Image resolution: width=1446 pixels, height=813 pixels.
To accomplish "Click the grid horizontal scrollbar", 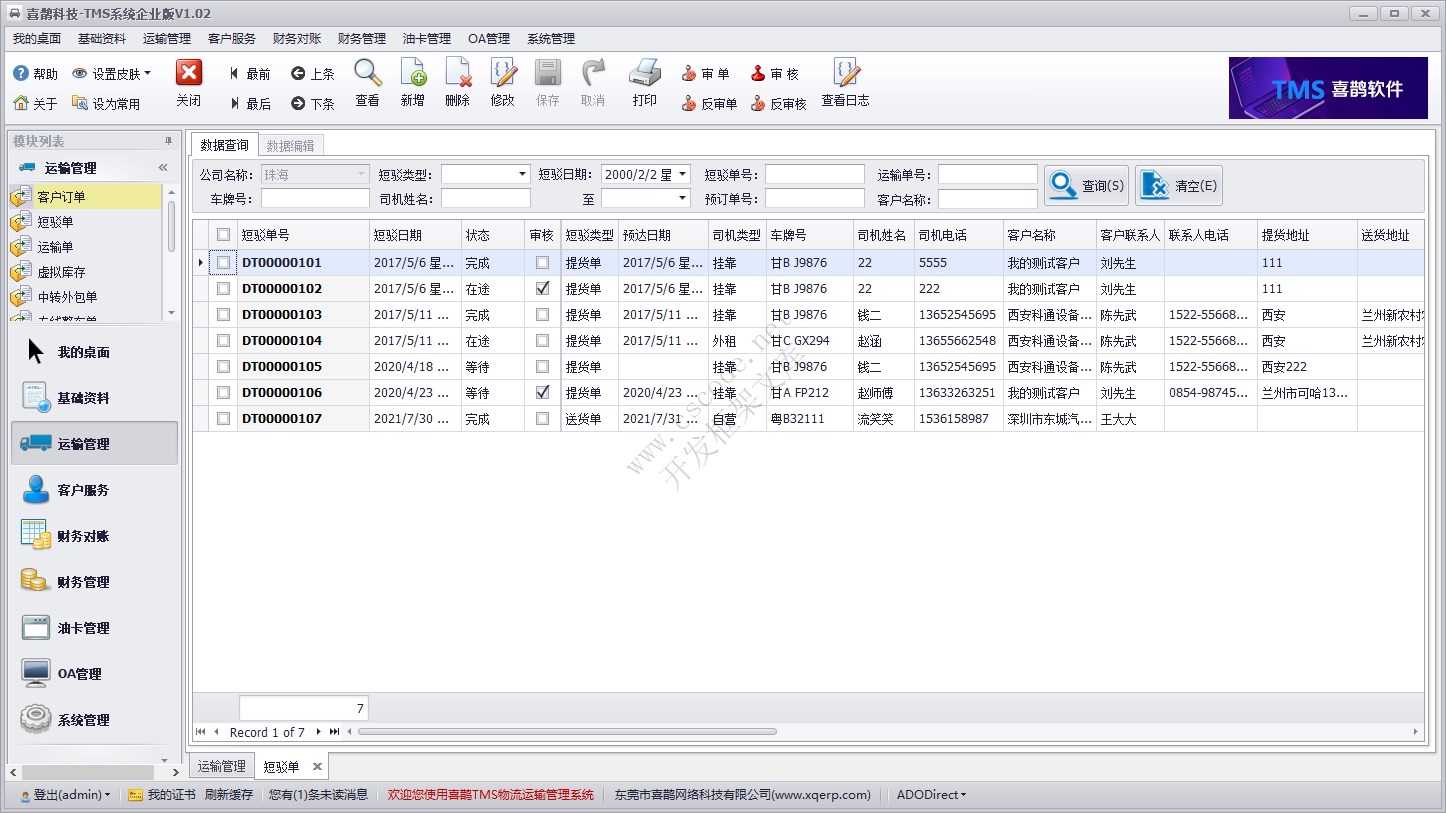I will (x=567, y=732).
